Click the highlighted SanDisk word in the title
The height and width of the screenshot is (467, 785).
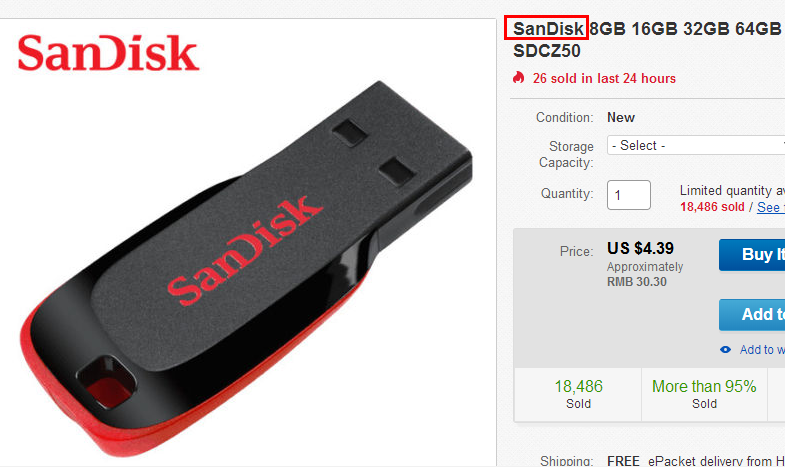coord(548,29)
